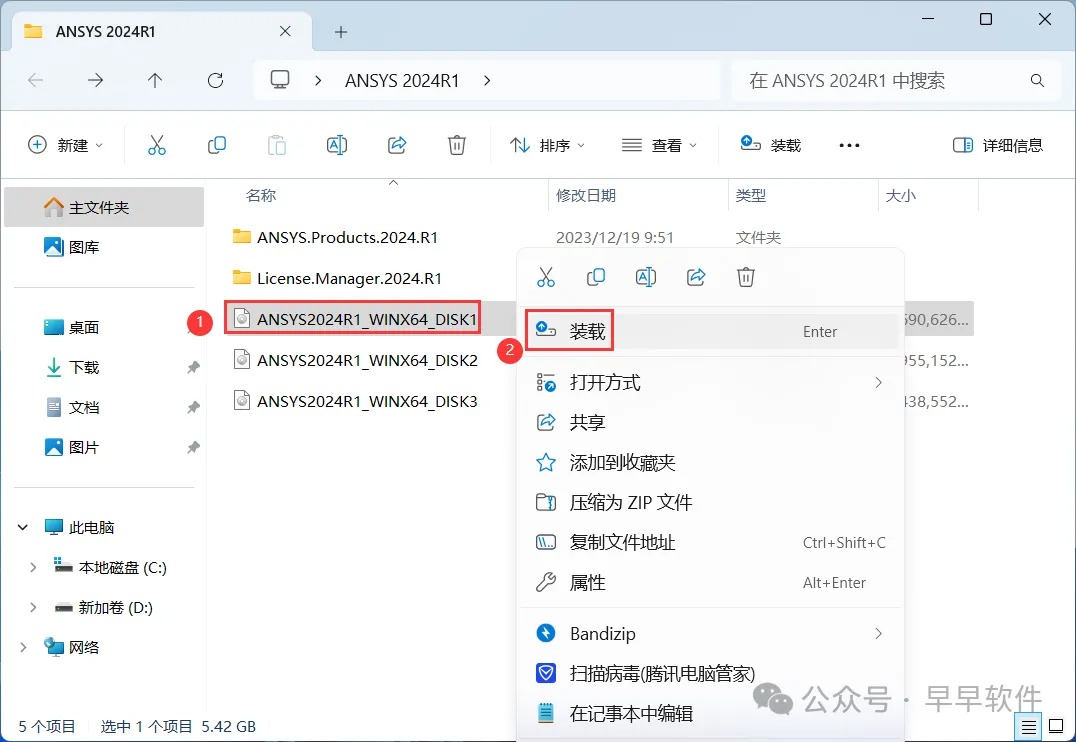Click the Delete trash icon in the toolbar
Image resolution: width=1076 pixels, height=742 pixels.
coord(457,145)
